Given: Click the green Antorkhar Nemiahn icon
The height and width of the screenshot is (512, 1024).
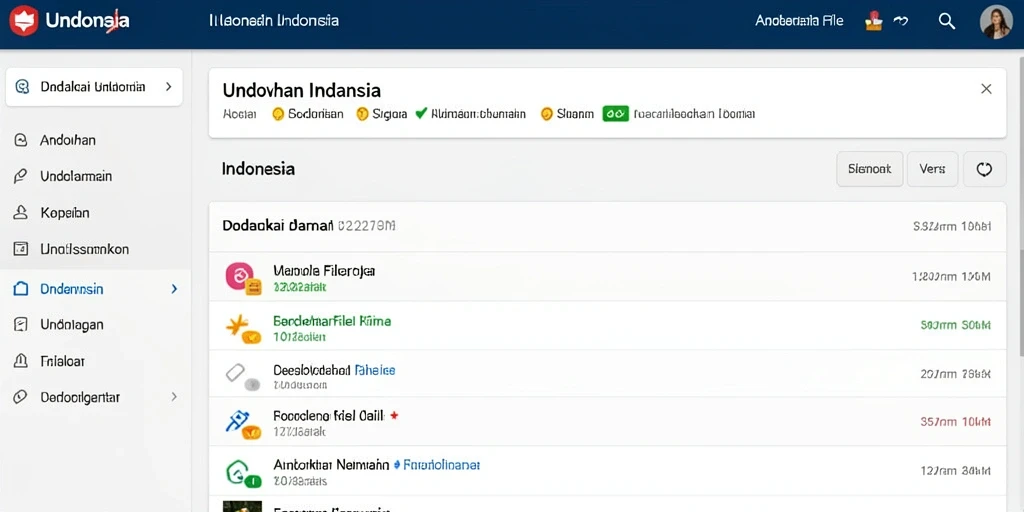Looking at the screenshot, I should (237, 470).
